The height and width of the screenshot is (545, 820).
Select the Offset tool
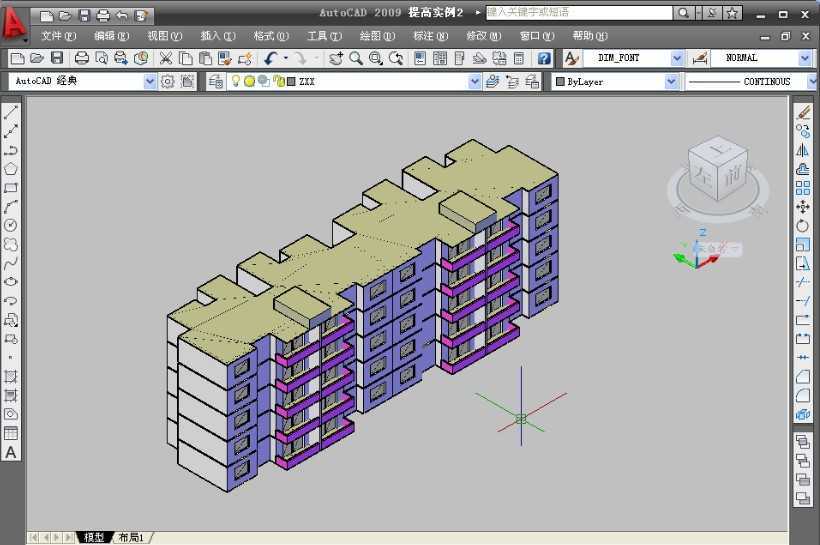(x=803, y=169)
